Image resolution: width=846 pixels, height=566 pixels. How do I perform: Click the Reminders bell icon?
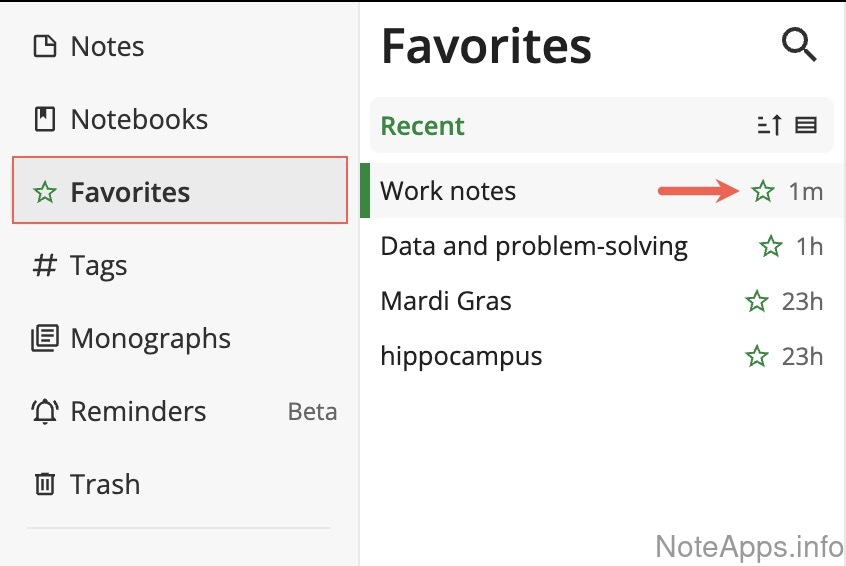pyautogui.click(x=44, y=412)
